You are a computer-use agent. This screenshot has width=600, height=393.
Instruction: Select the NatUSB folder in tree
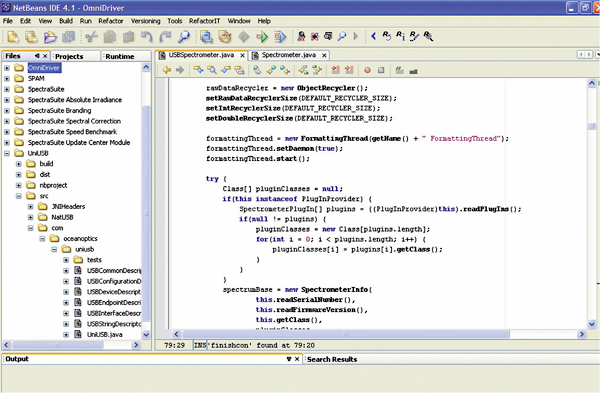click(62, 217)
